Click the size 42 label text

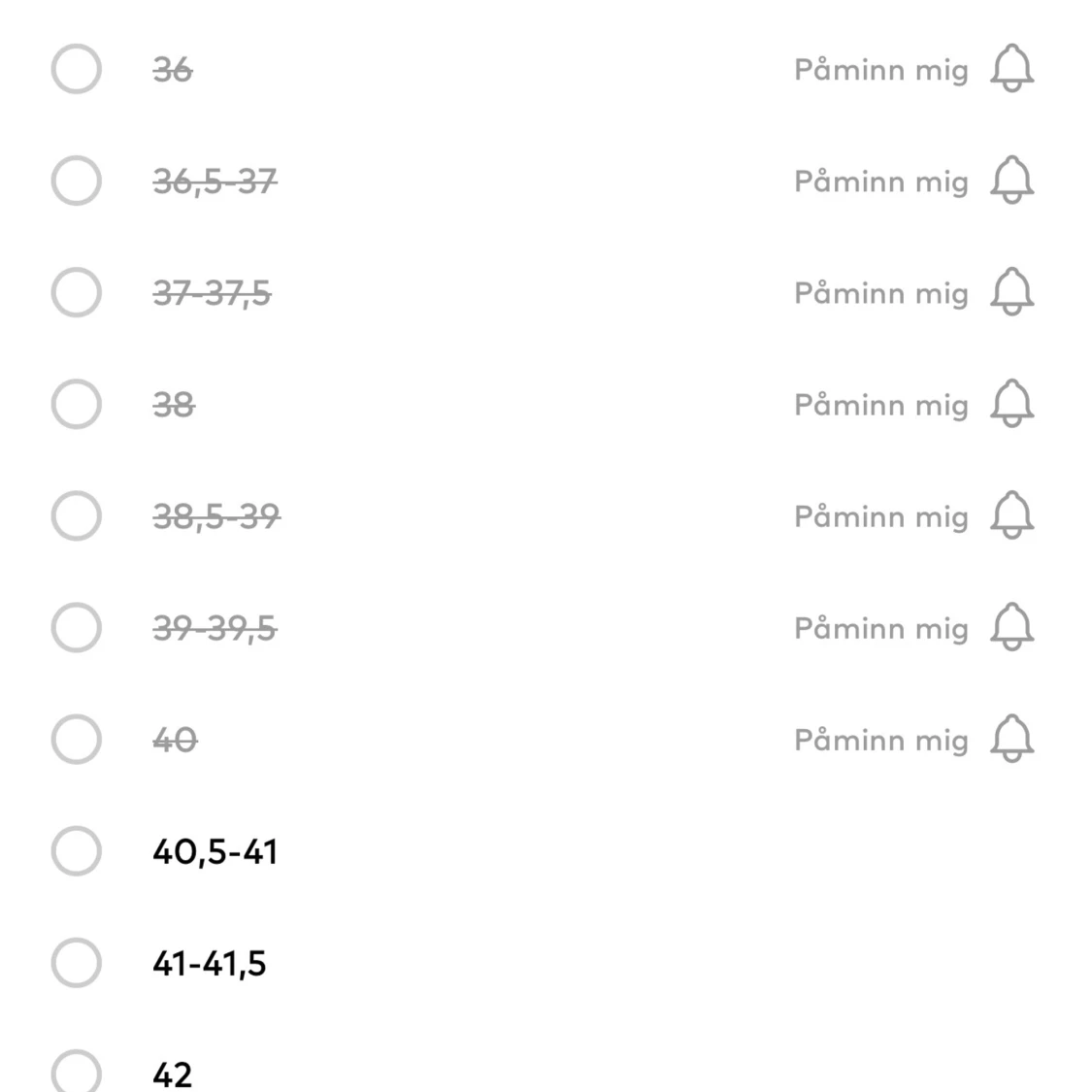pos(173,1075)
